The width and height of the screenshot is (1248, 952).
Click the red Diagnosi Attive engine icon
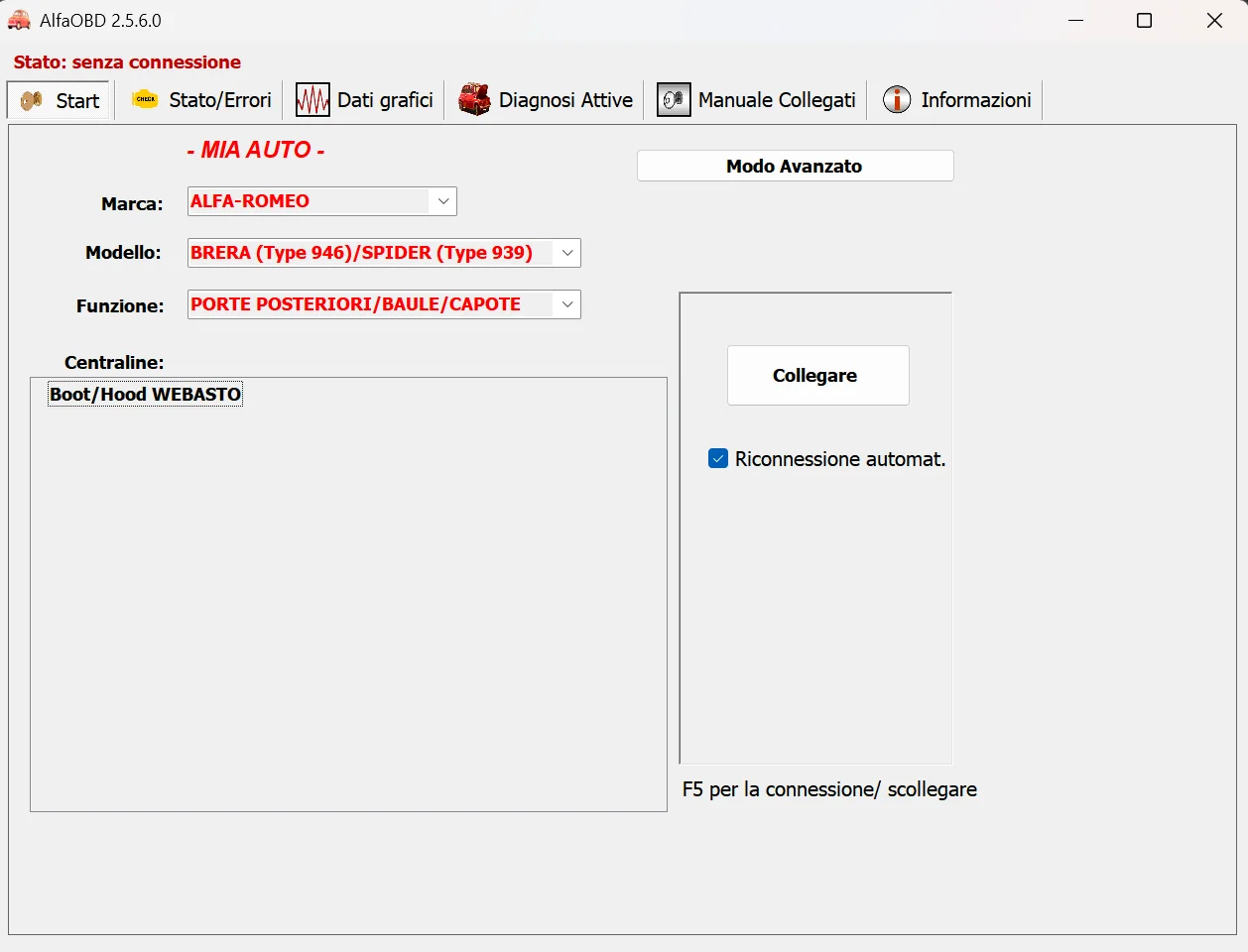click(474, 100)
